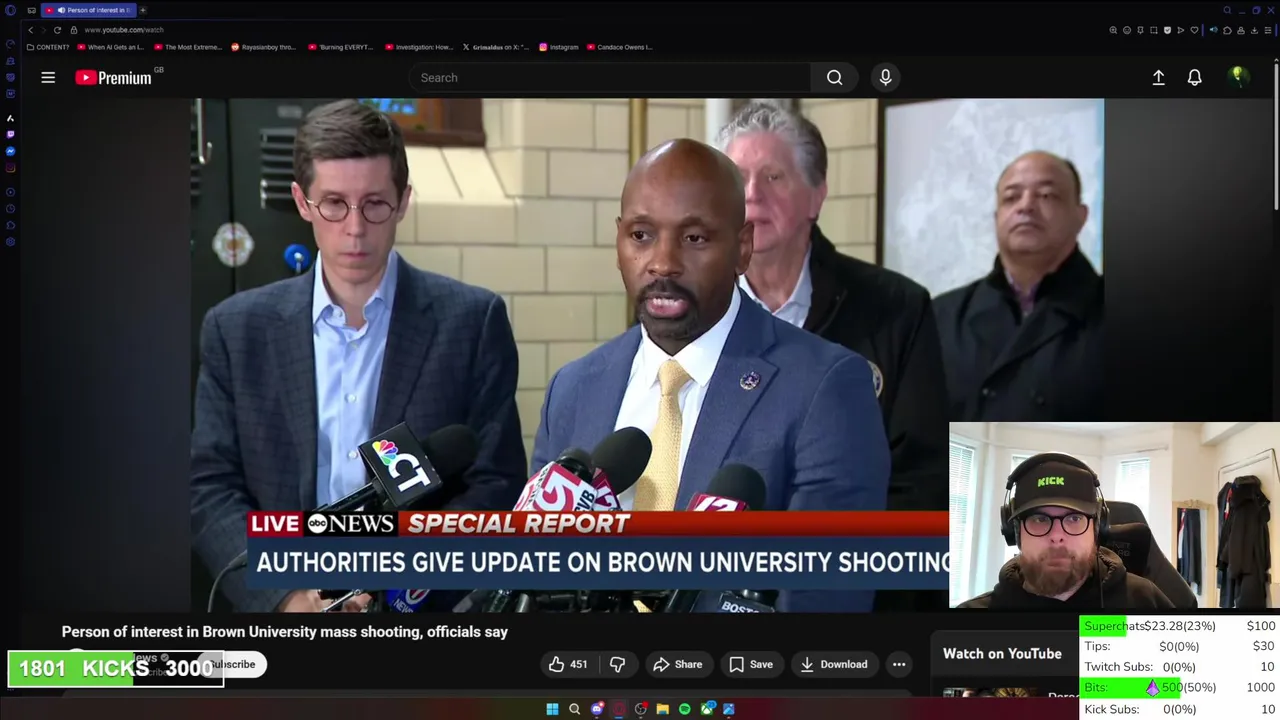Start voice search with the microphone
This screenshot has height=720, width=1280.
[x=885, y=77]
